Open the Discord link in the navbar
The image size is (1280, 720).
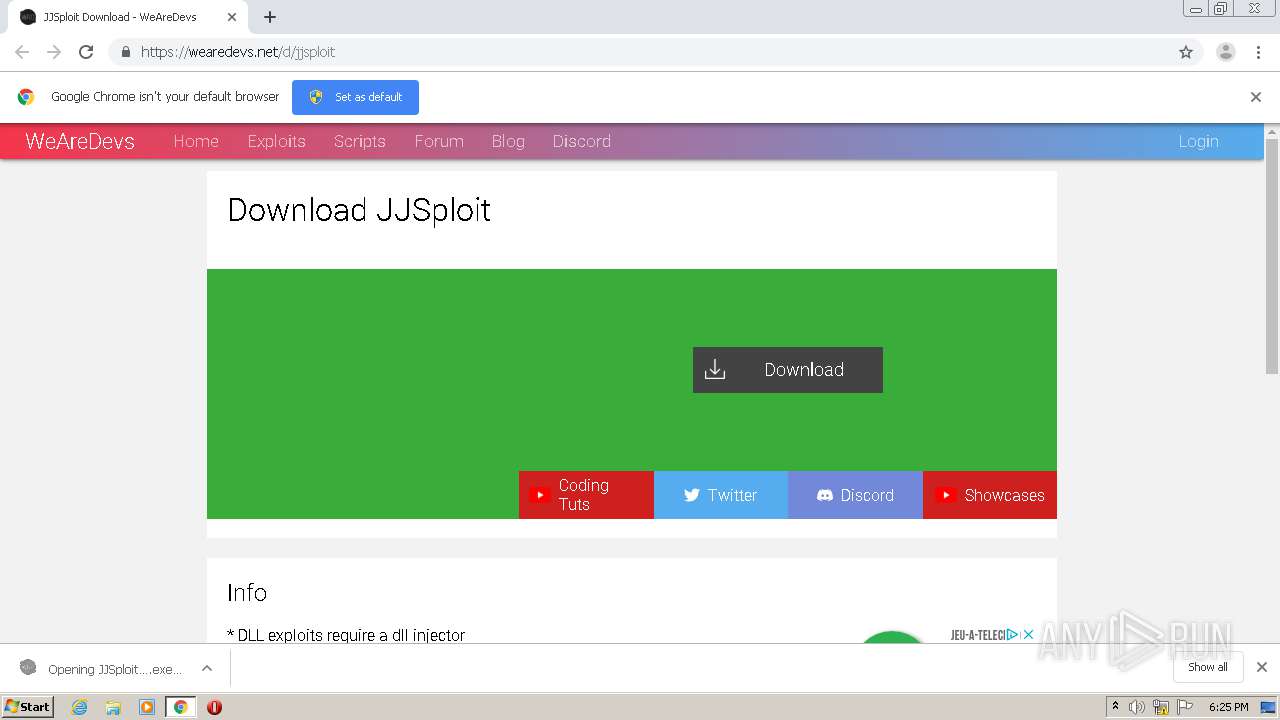click(582, 141)
